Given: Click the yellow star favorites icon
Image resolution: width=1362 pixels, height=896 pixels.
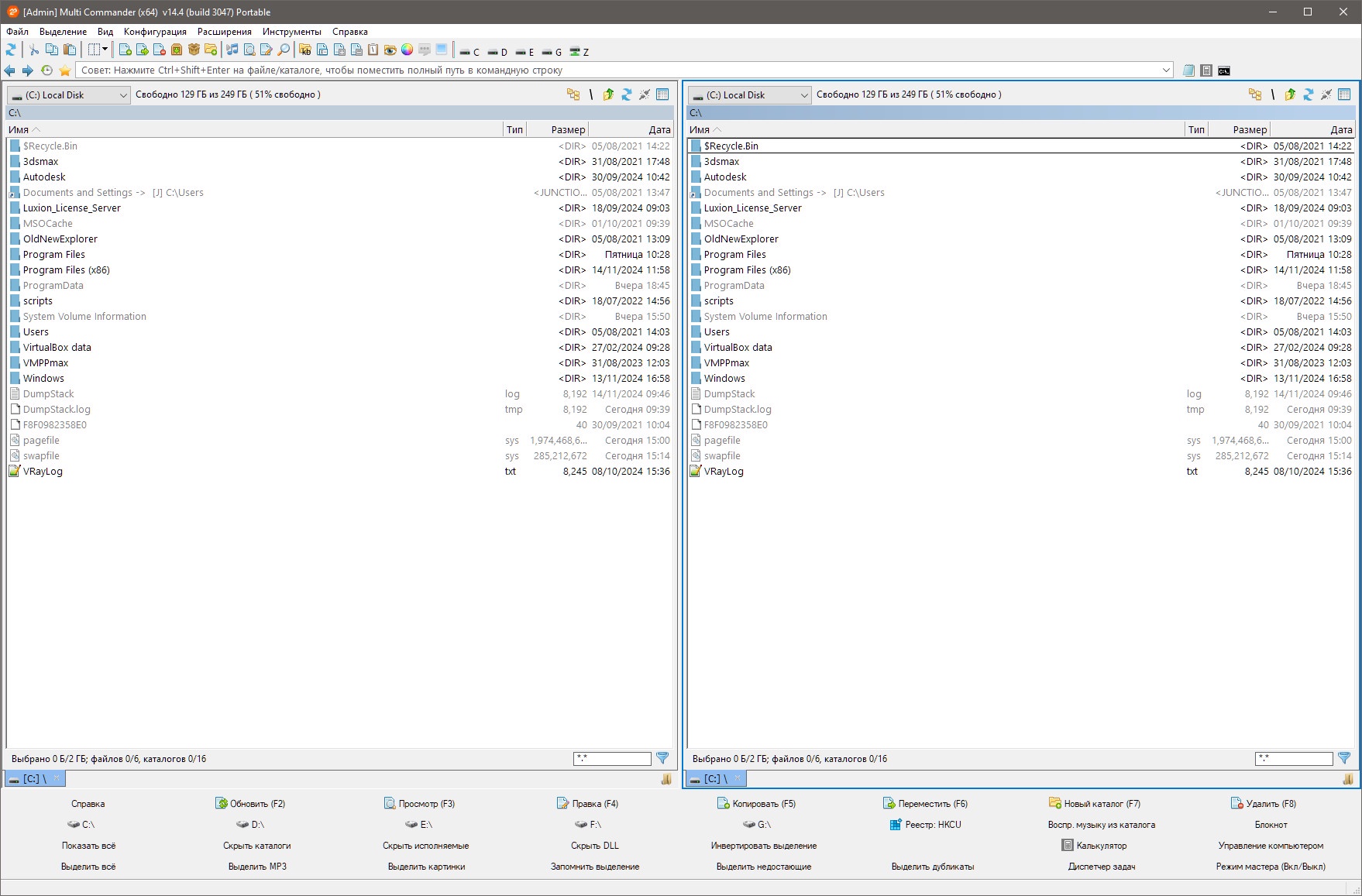Looking at the screenshot, I should (x=65, y=70).
